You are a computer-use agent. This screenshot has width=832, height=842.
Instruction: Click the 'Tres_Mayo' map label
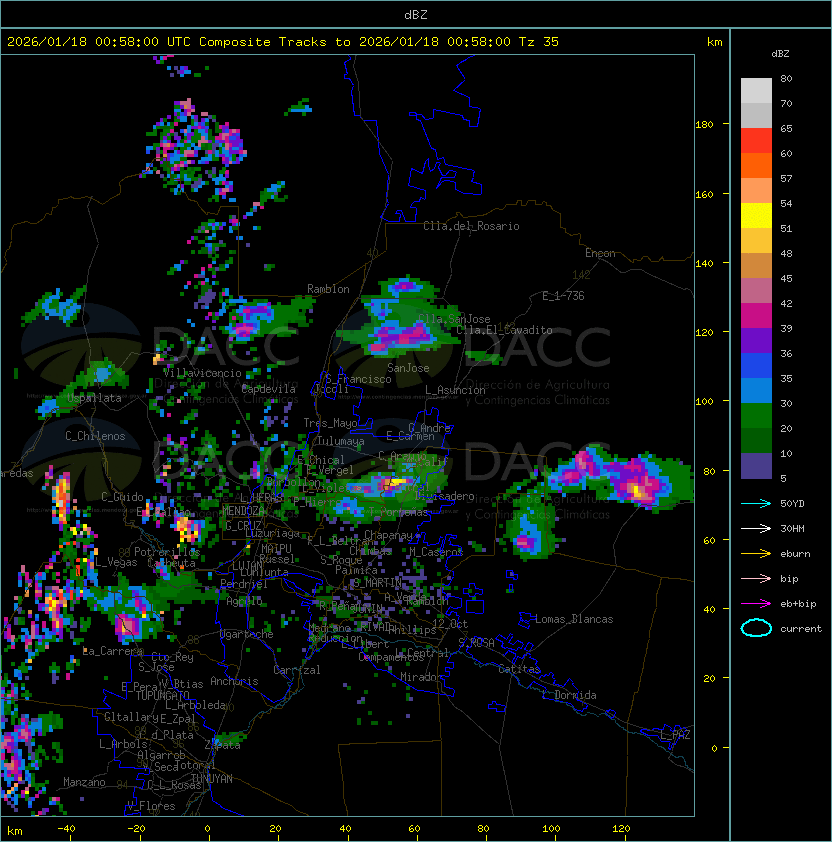(330, 423)
